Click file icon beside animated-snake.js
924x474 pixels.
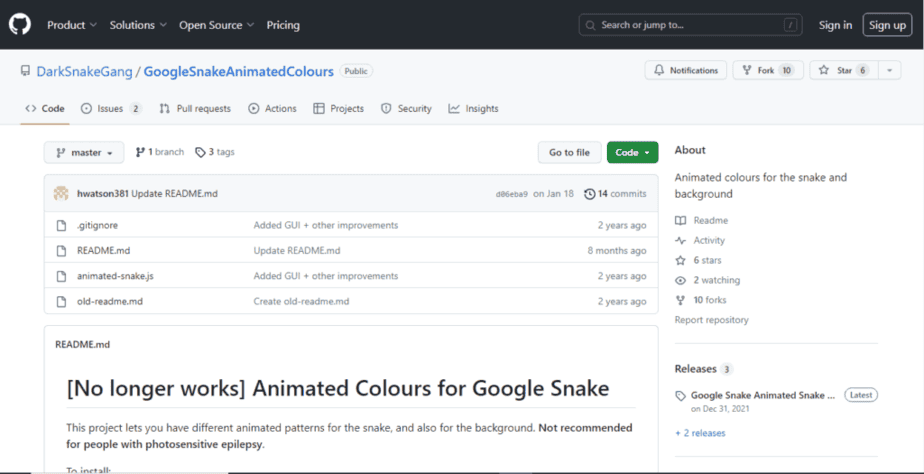click(61, 276)
